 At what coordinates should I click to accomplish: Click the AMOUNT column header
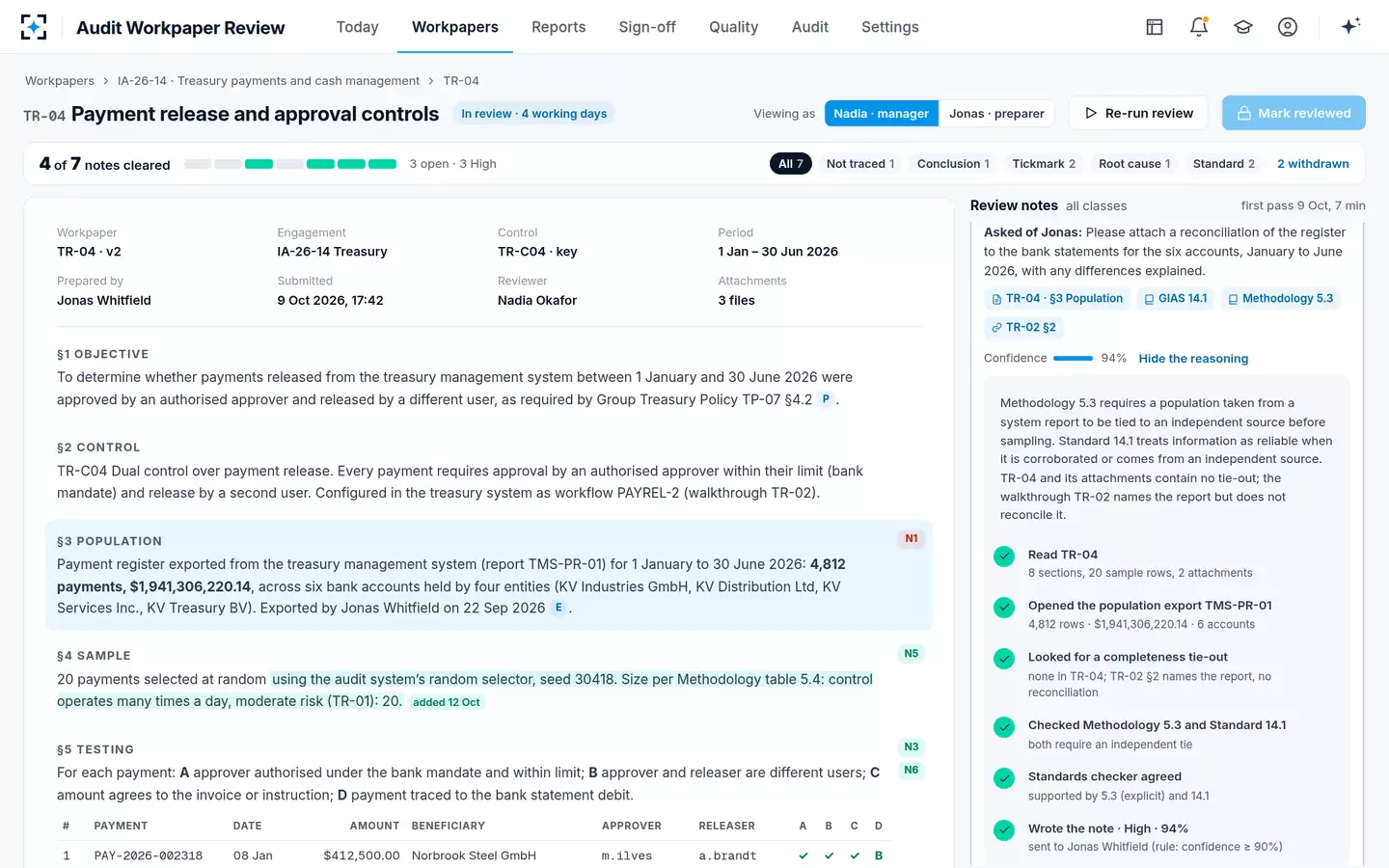(374, 827)
